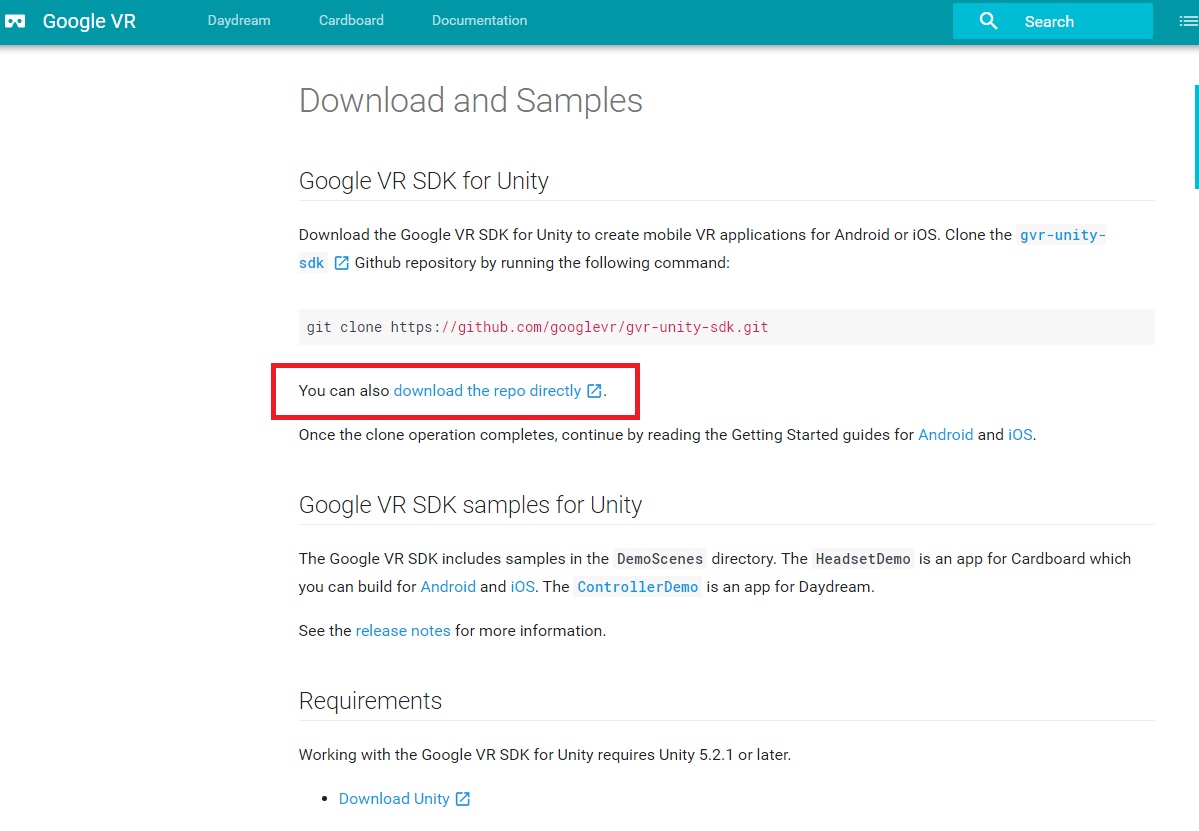1199x831 pixels.
Task: Click the Google VR cardboard logo icon
Action: [x=15, y=21]
